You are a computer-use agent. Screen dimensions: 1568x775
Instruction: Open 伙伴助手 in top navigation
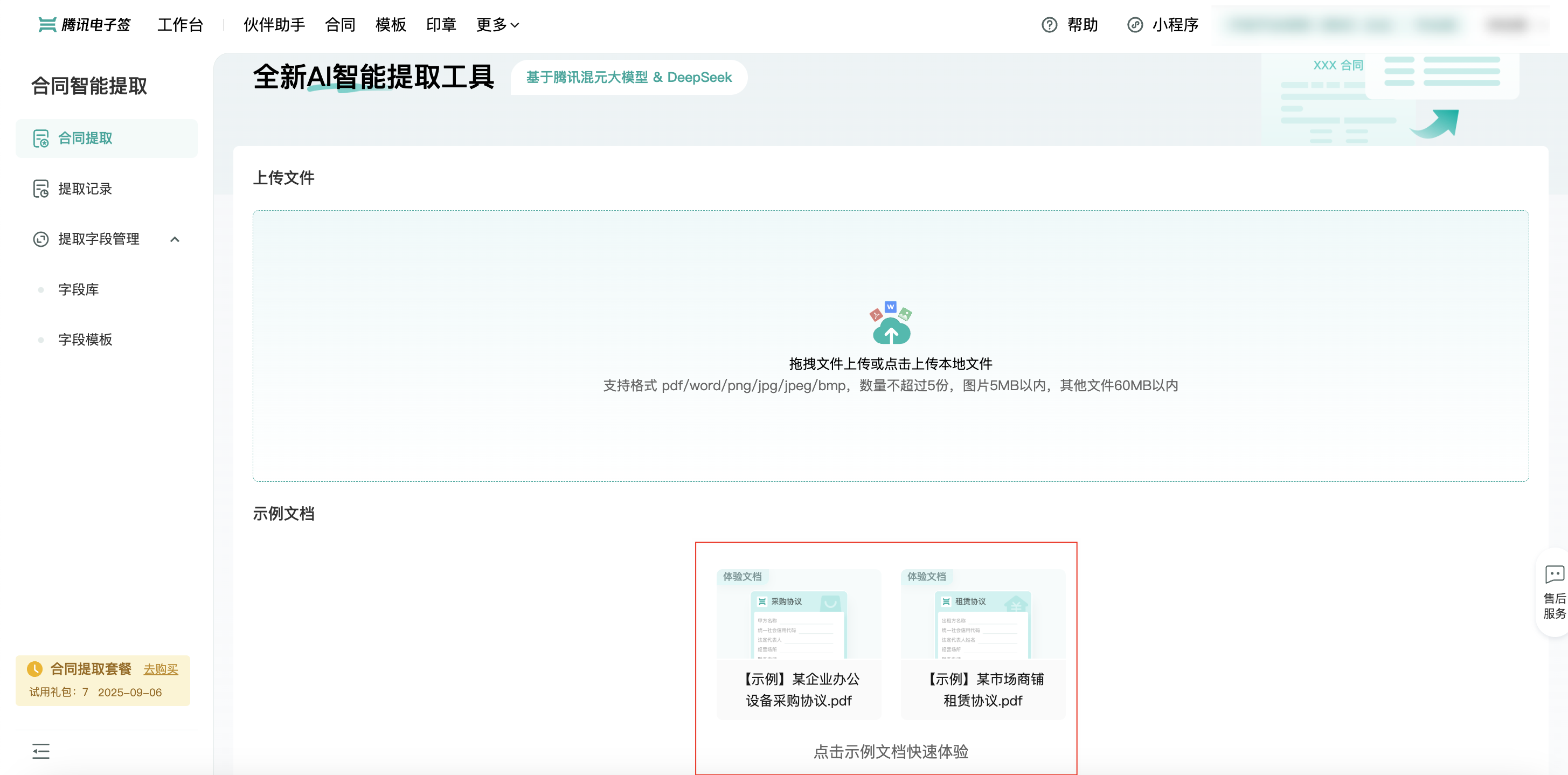(x=274, y=25)
